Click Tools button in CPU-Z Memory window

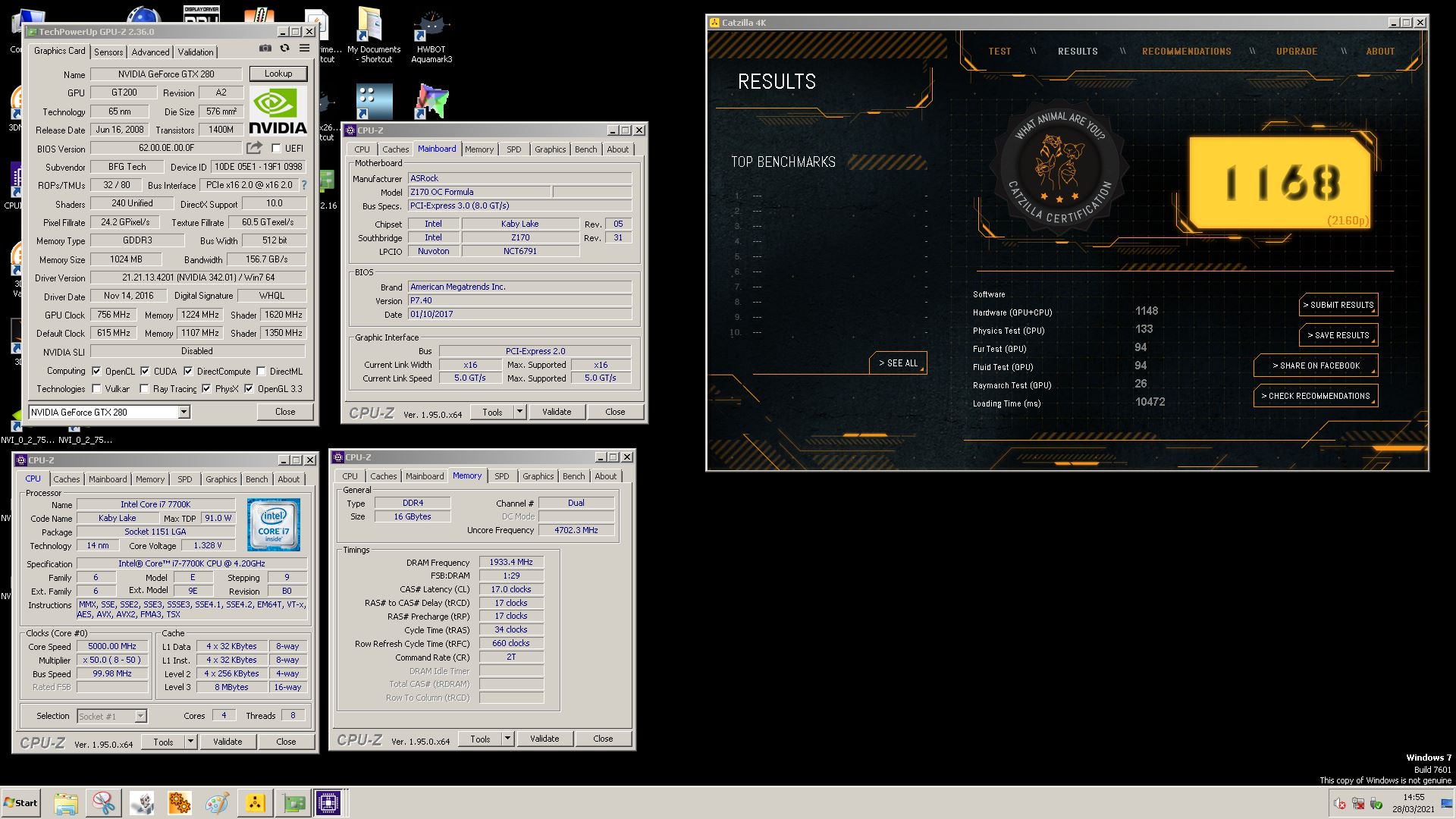click(x=480, y=739)
